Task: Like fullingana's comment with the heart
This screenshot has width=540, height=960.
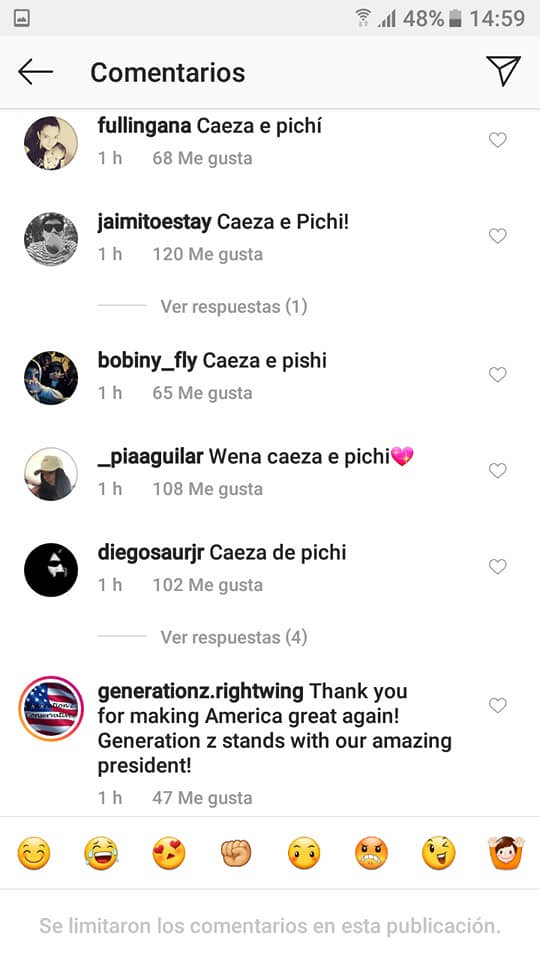Action: [498, 140]
